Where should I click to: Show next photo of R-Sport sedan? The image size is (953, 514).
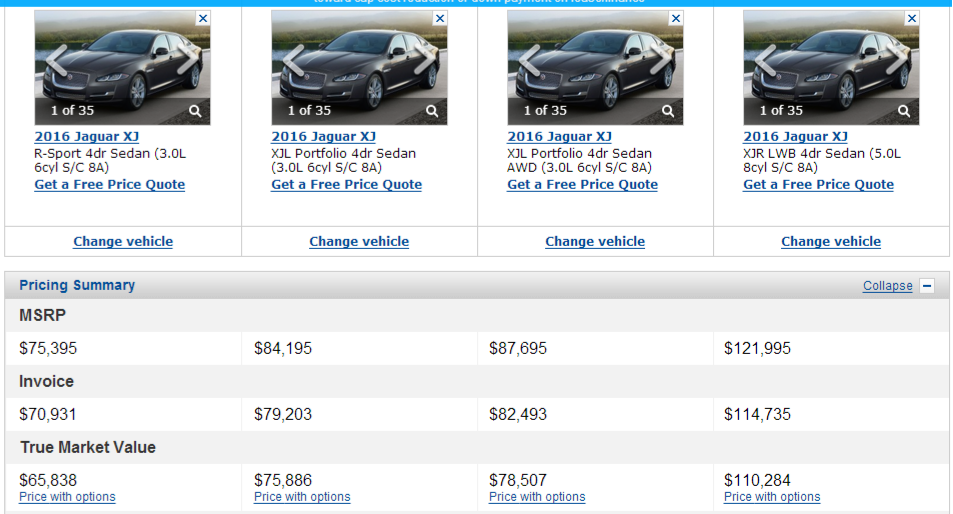click(189, 61)
